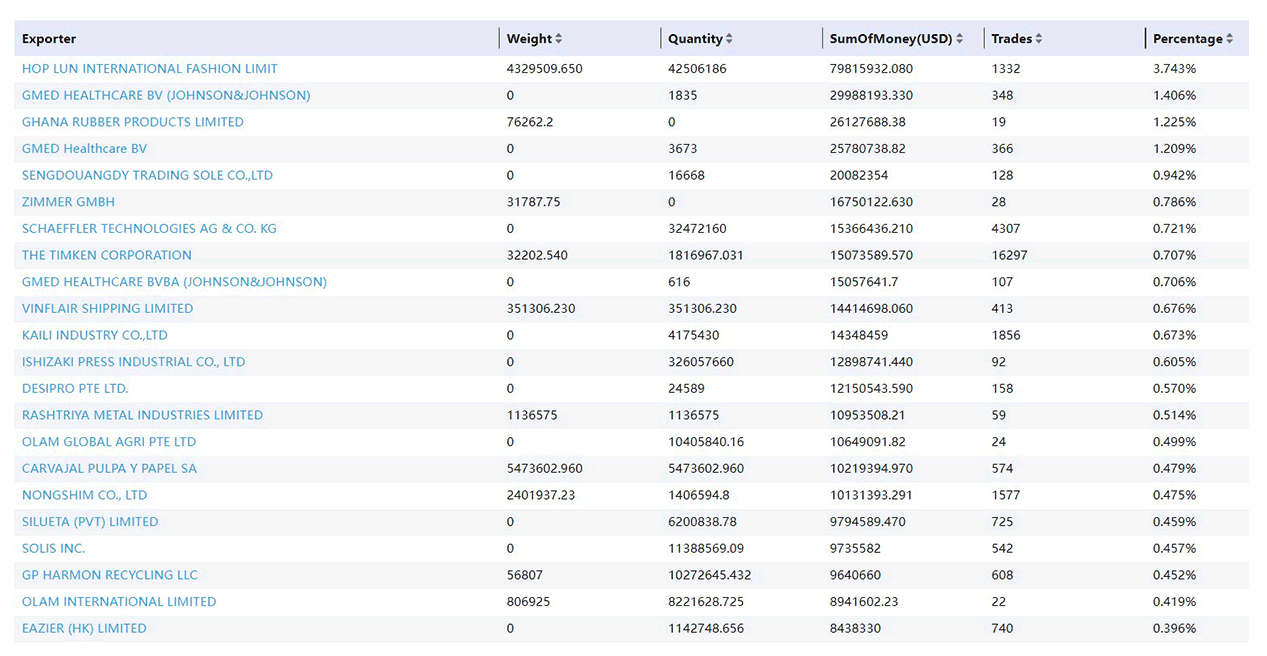This screenshot has width=1267, height=656.
Task: Select quantity value 11388569.09
Action: click(707, 548)
